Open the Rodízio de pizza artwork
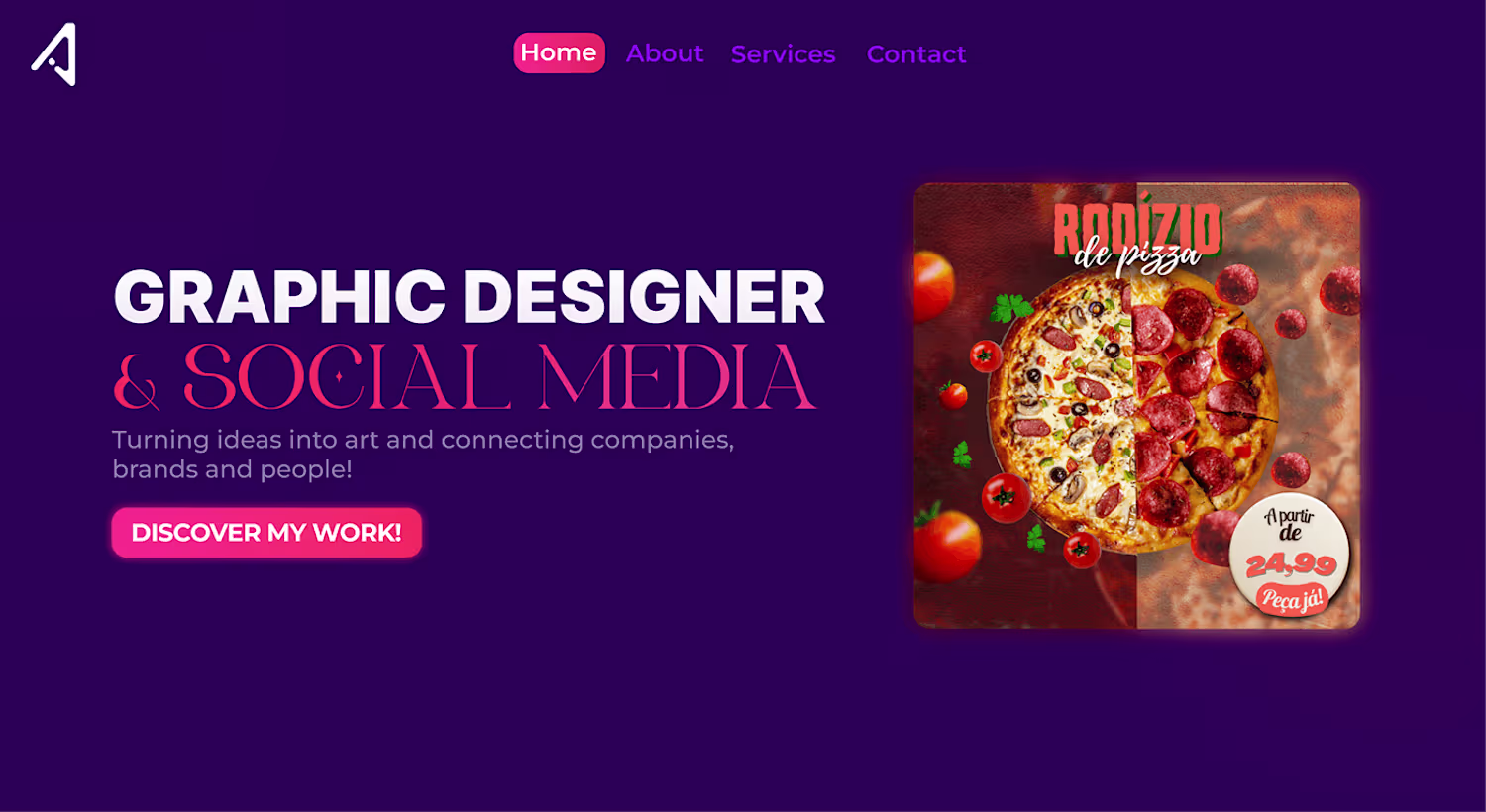Image resolution: width=1486 pixels, height=812 pixels. tap(1136, 405)
